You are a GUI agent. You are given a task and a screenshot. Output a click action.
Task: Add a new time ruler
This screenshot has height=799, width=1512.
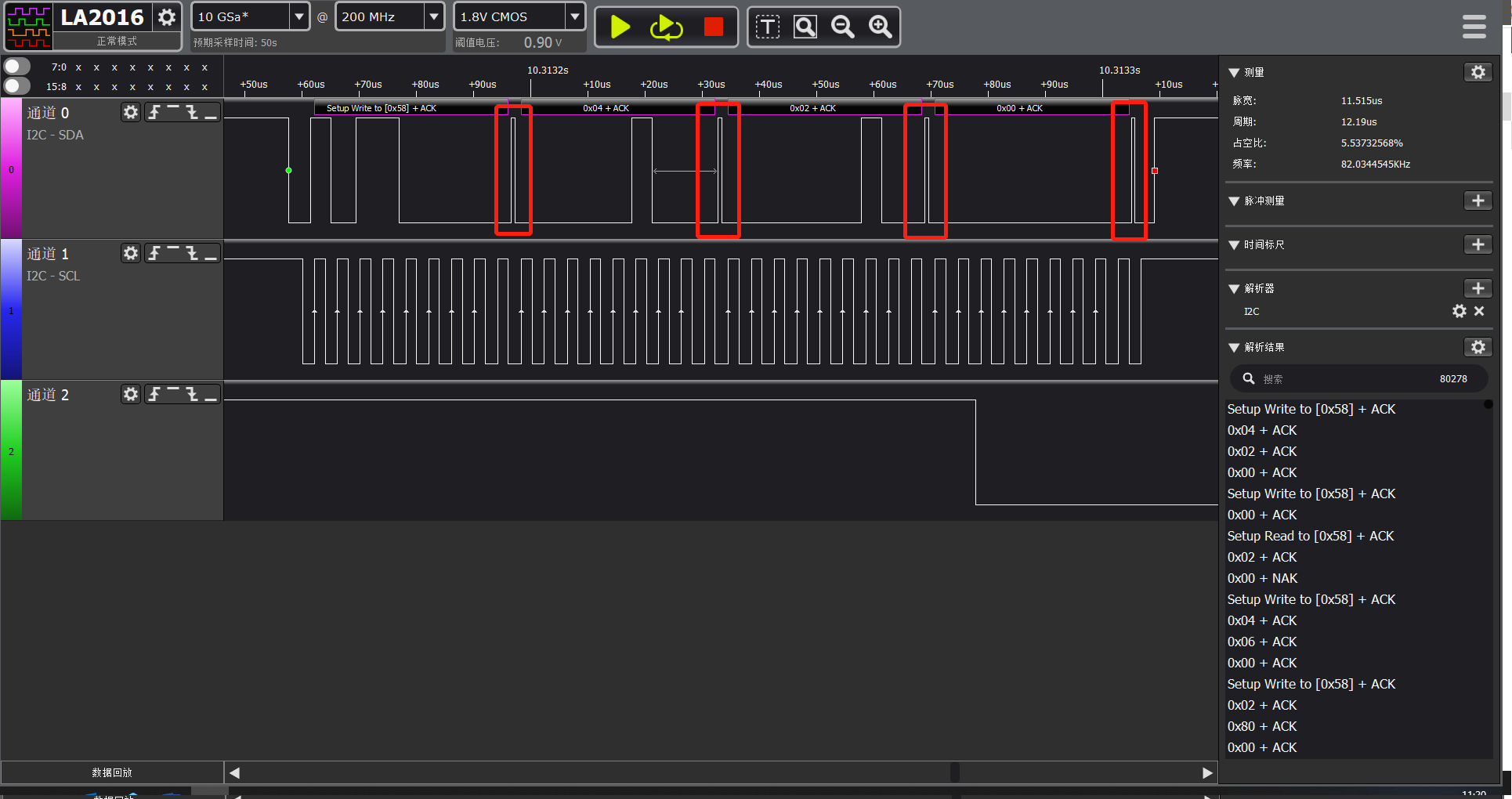pos(1478,244)
